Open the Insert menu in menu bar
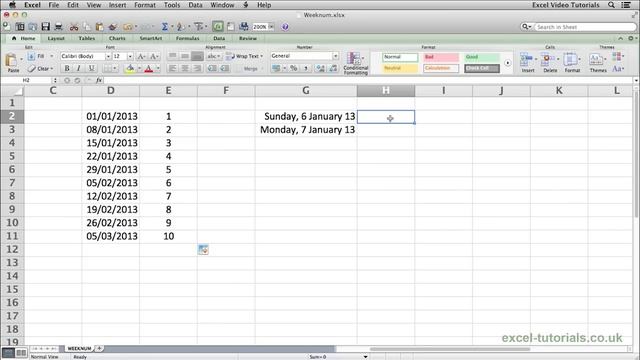Viewport: 640px width, 360px height. coord(117,5)
